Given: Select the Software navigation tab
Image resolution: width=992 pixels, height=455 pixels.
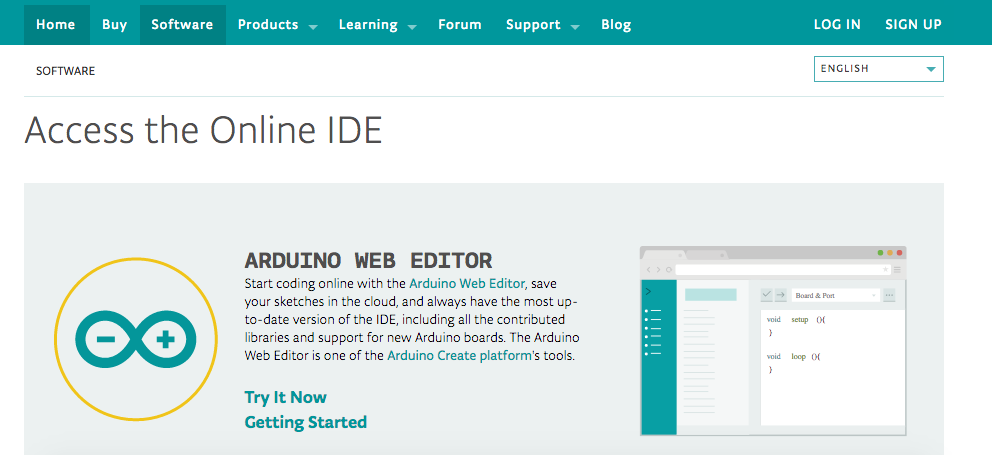Looking at the screenshot, I should [182, 25].
